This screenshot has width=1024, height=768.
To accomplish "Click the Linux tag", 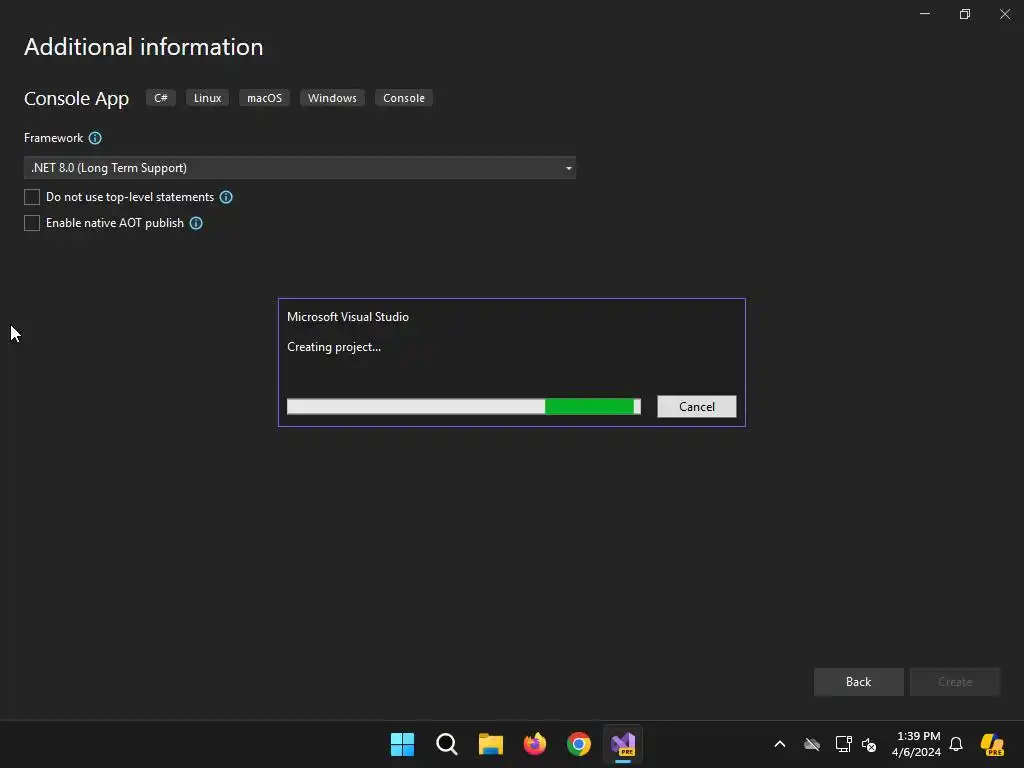I will 208,98.
